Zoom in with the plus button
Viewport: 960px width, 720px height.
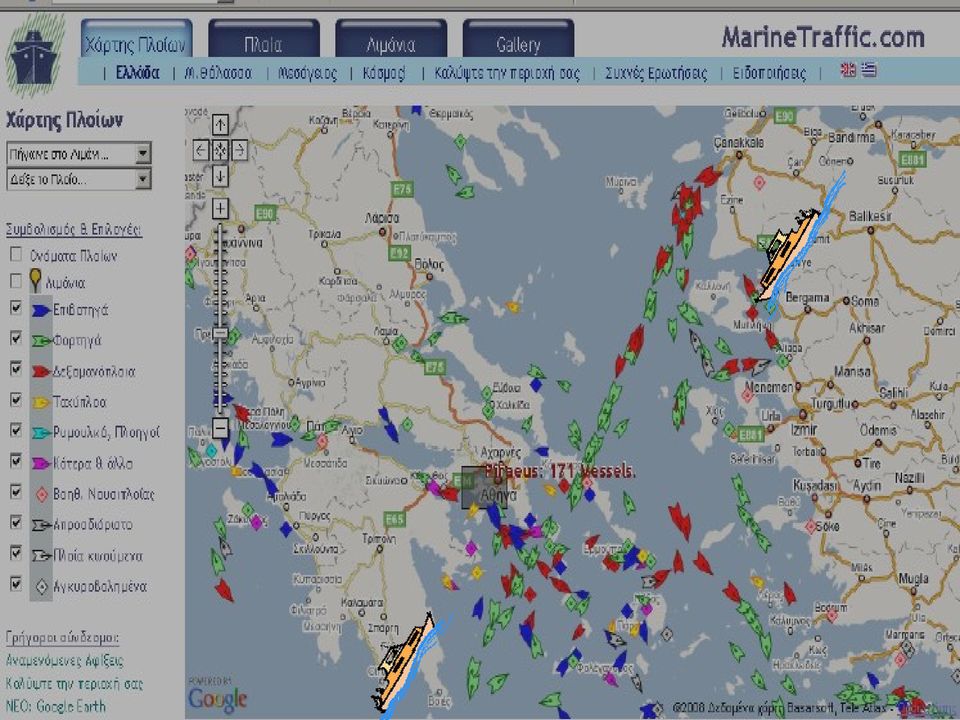click(220, 208)
